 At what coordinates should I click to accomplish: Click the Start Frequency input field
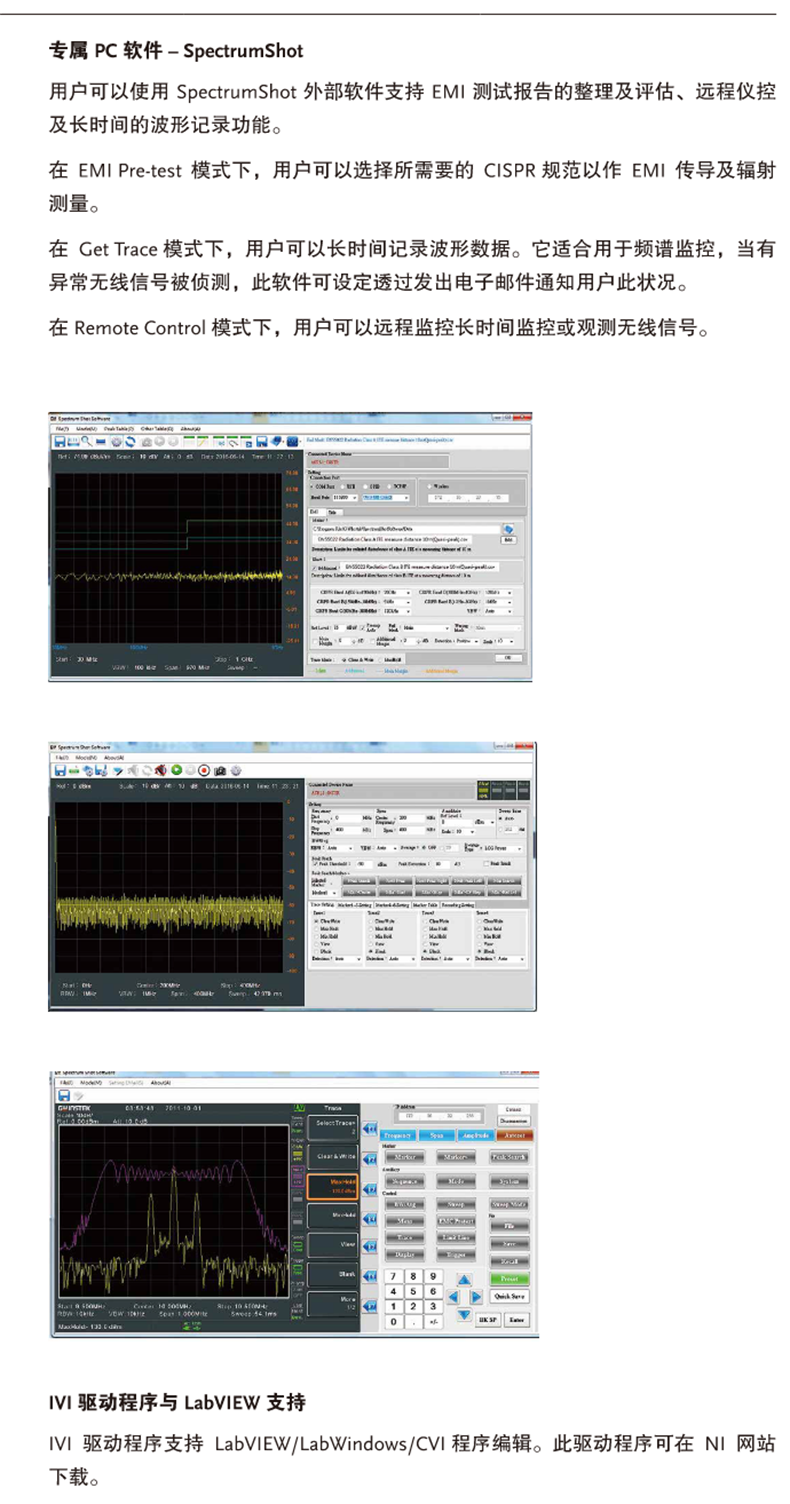click(x=349, y=818)
